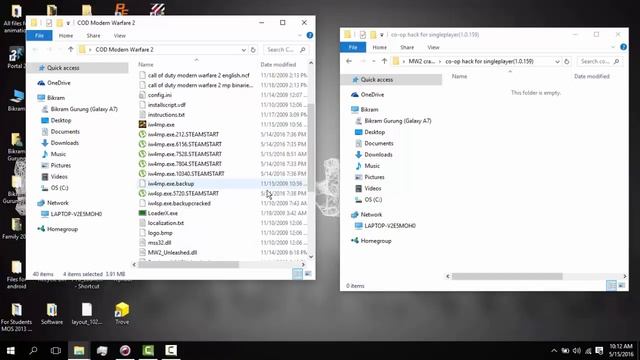Switch to large icons view in COD Modern Warfare 2 window
The width and height of the screenshot is (640, 360).
tap(308, 274)
